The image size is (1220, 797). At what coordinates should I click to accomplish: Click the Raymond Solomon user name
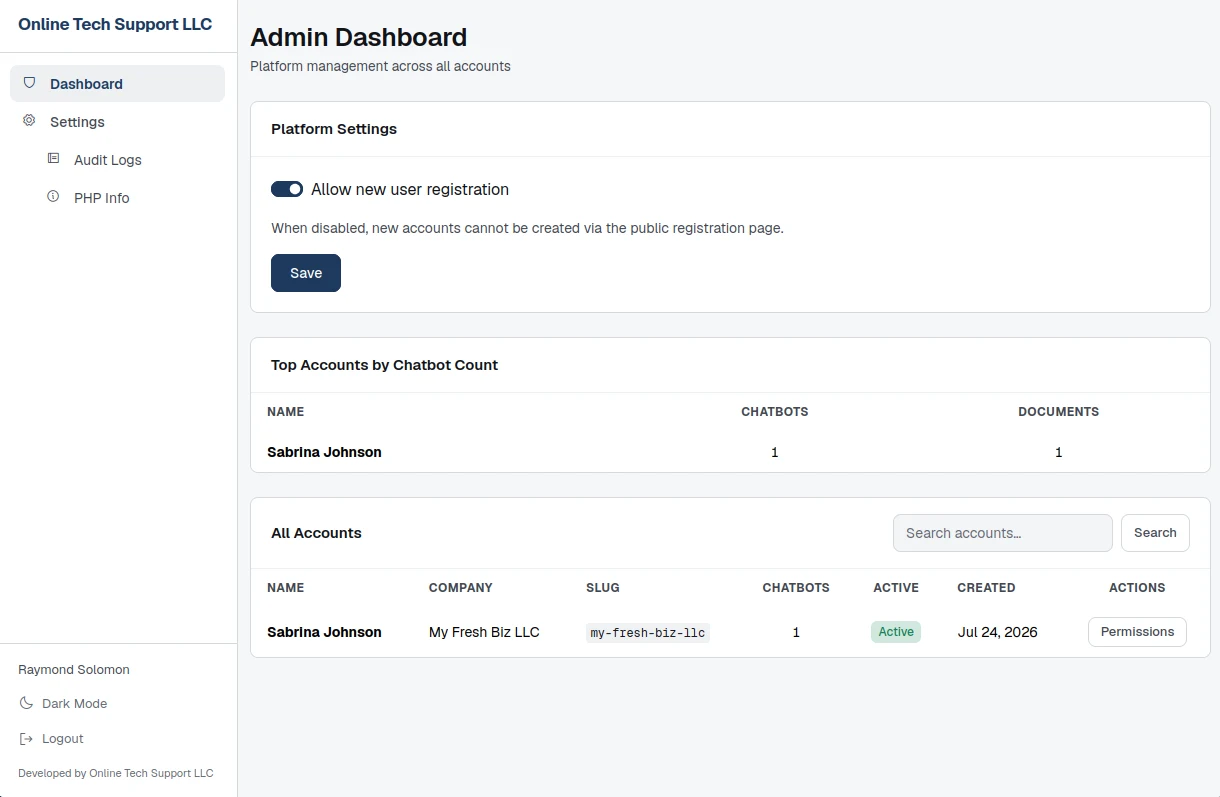coord(74,669)
